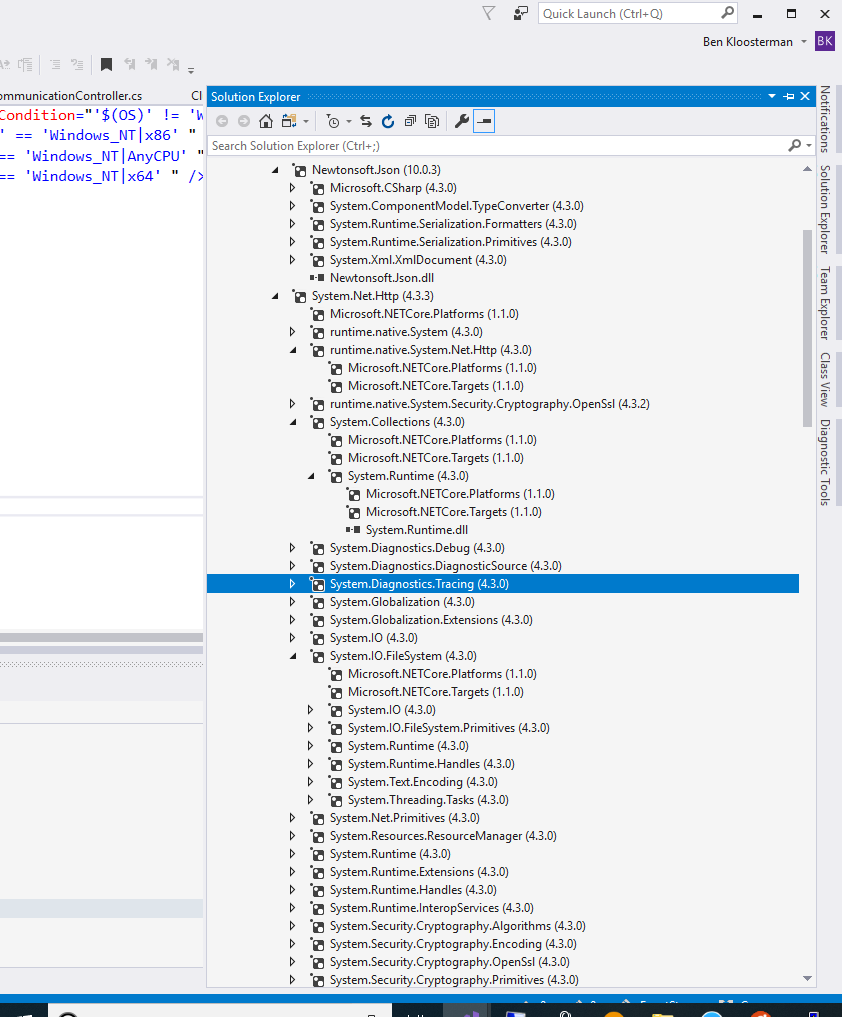This screenshot has width=842, height=1017.
Task: Click the Solution Explorer vertical scrollbar thumb
Action: (808, 328)
